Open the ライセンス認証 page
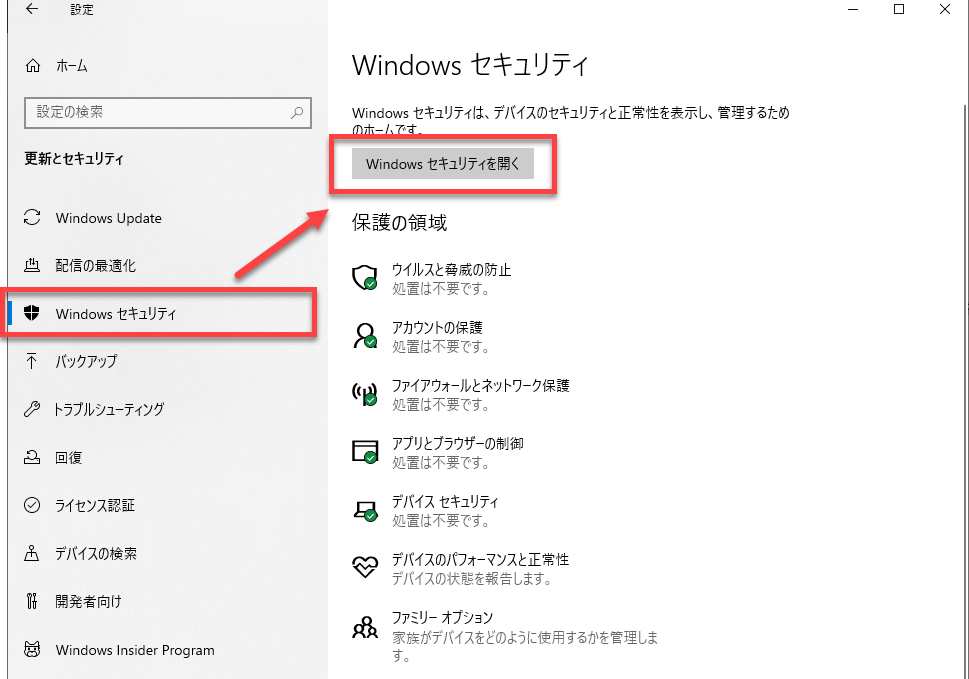 pos(95,505)
